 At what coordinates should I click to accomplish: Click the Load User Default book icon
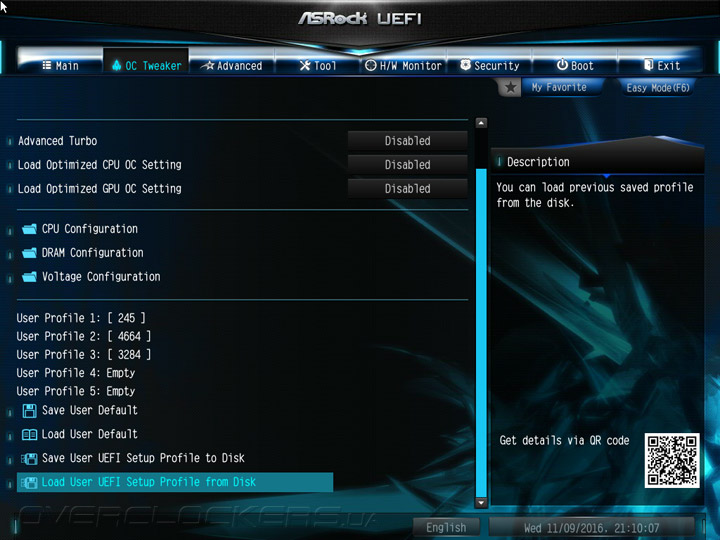29,434
